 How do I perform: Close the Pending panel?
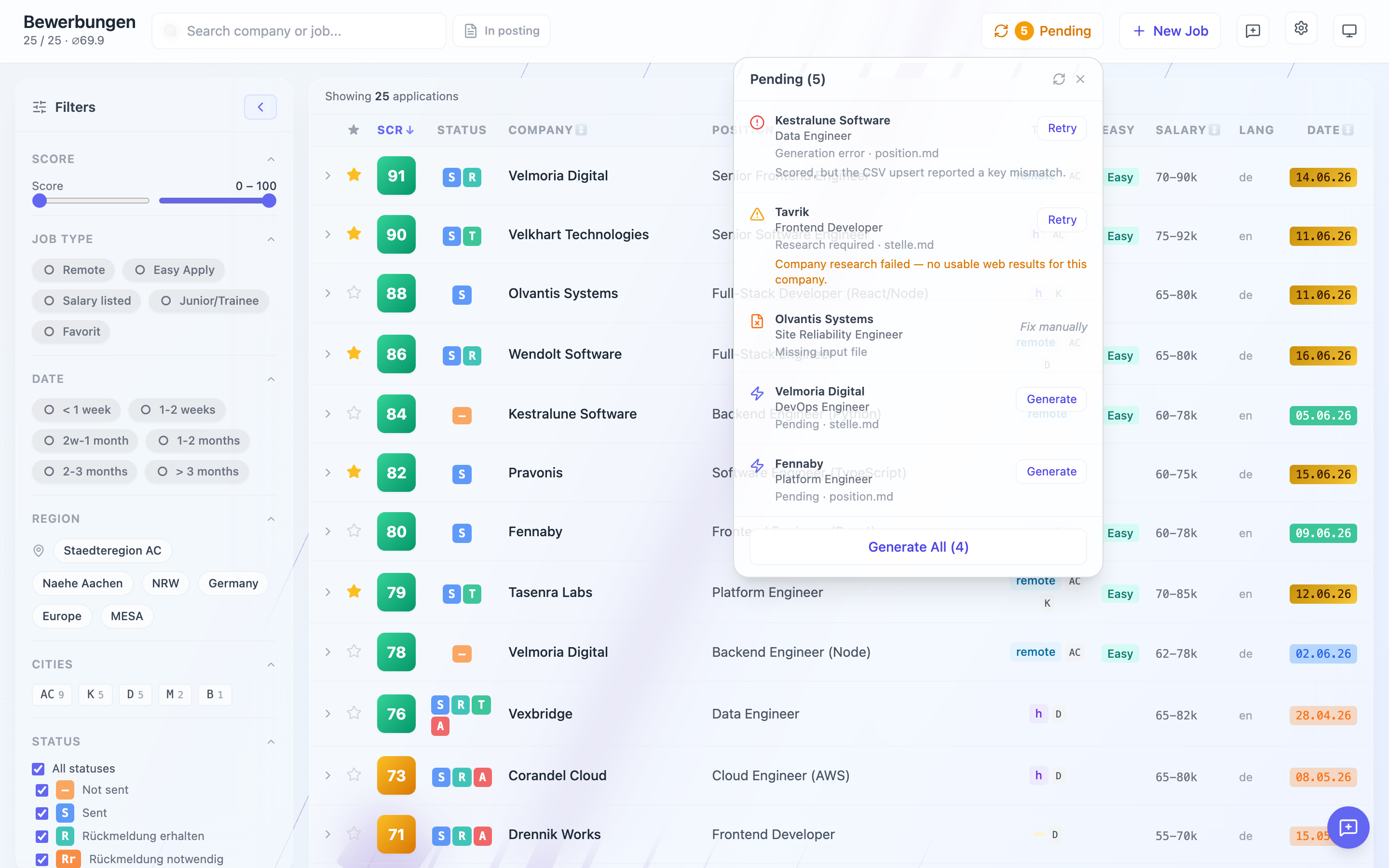(1080, 79)
